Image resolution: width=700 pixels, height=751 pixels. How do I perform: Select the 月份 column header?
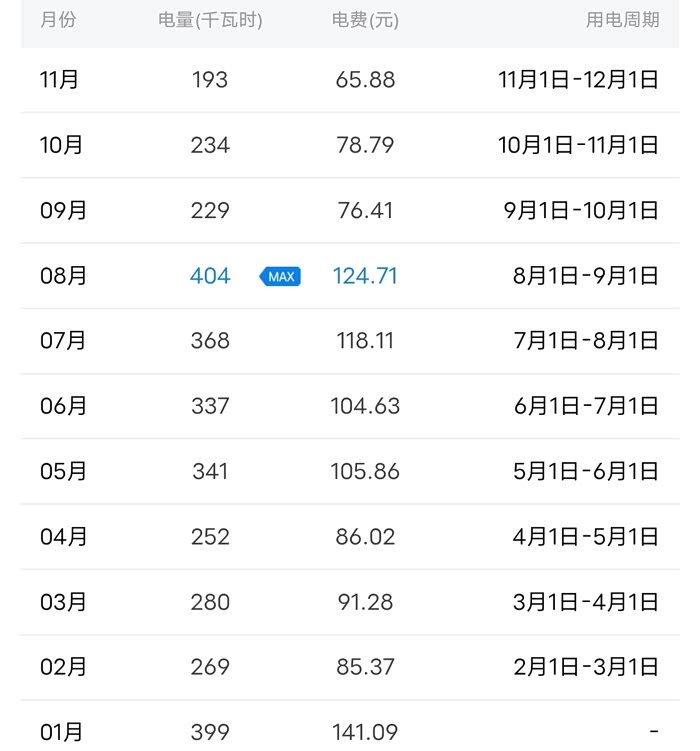point(57,20)
